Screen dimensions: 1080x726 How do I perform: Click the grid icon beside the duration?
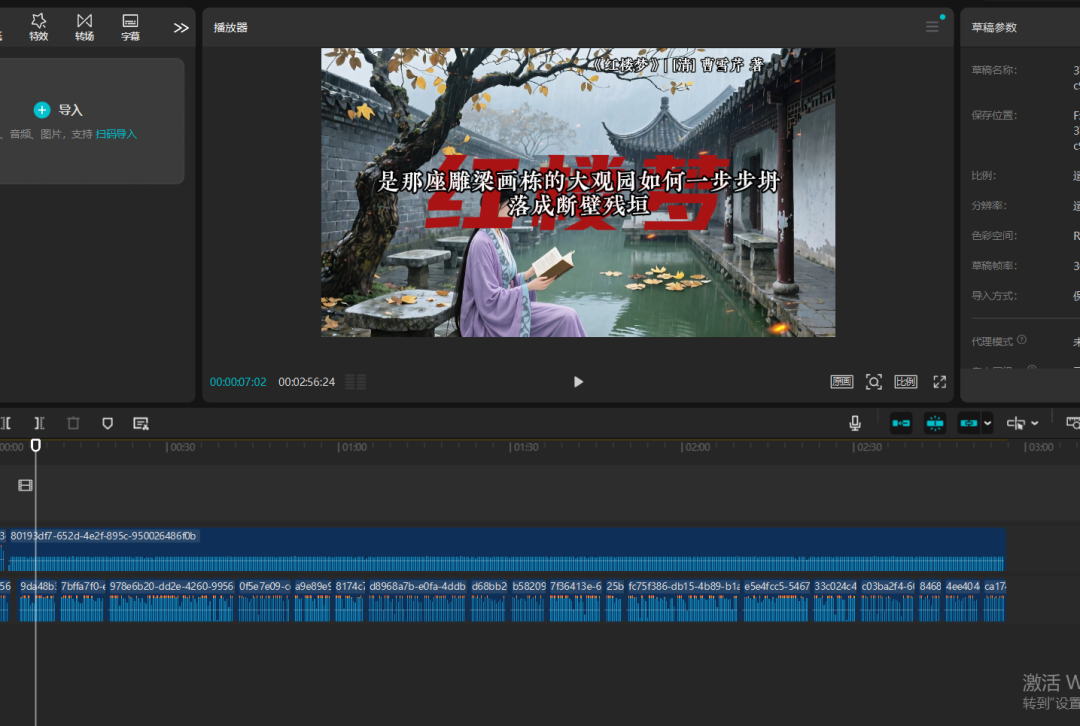point(355,382)
